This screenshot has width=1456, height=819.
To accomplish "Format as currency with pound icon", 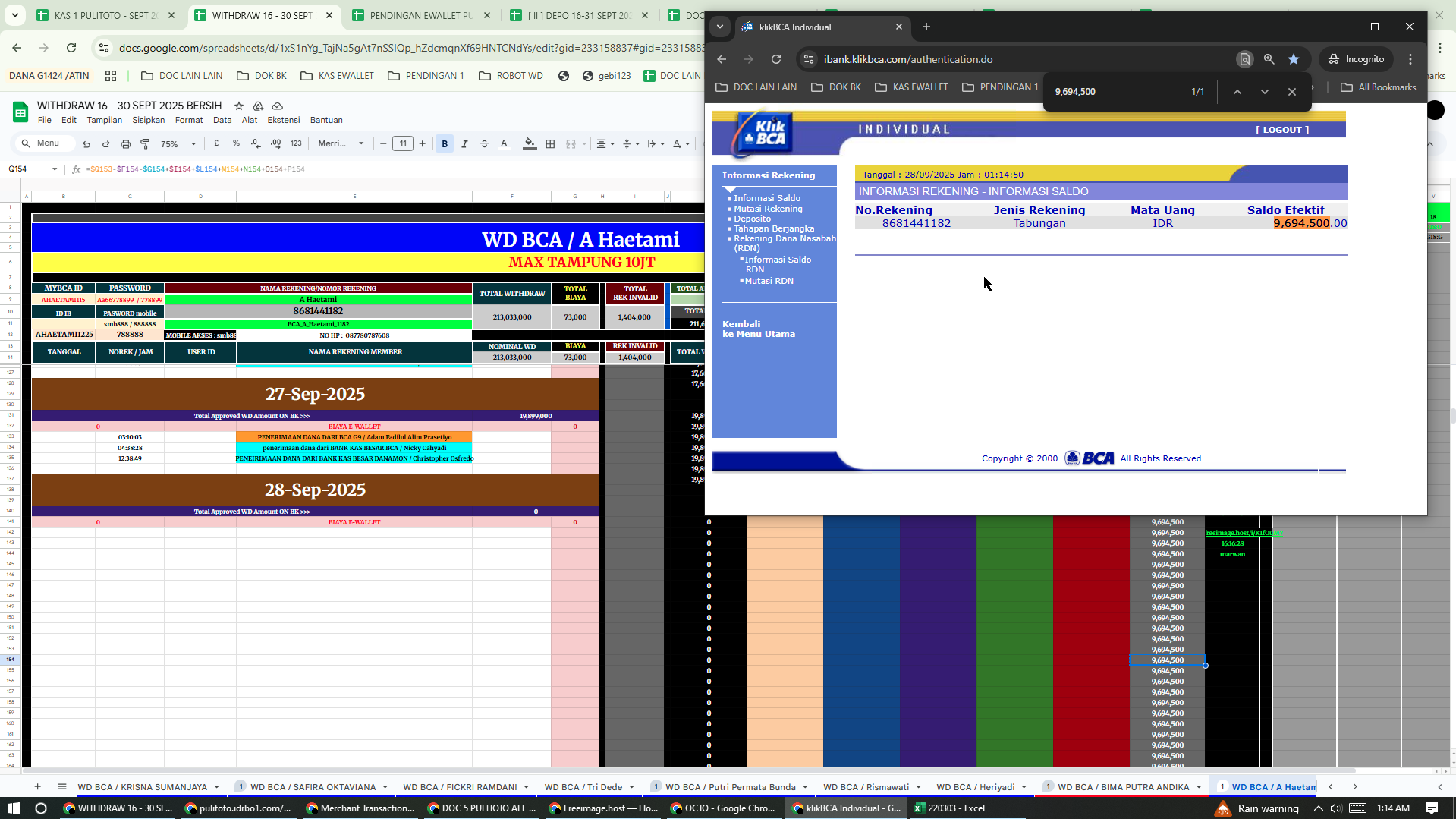I will (x=217, y=143).
